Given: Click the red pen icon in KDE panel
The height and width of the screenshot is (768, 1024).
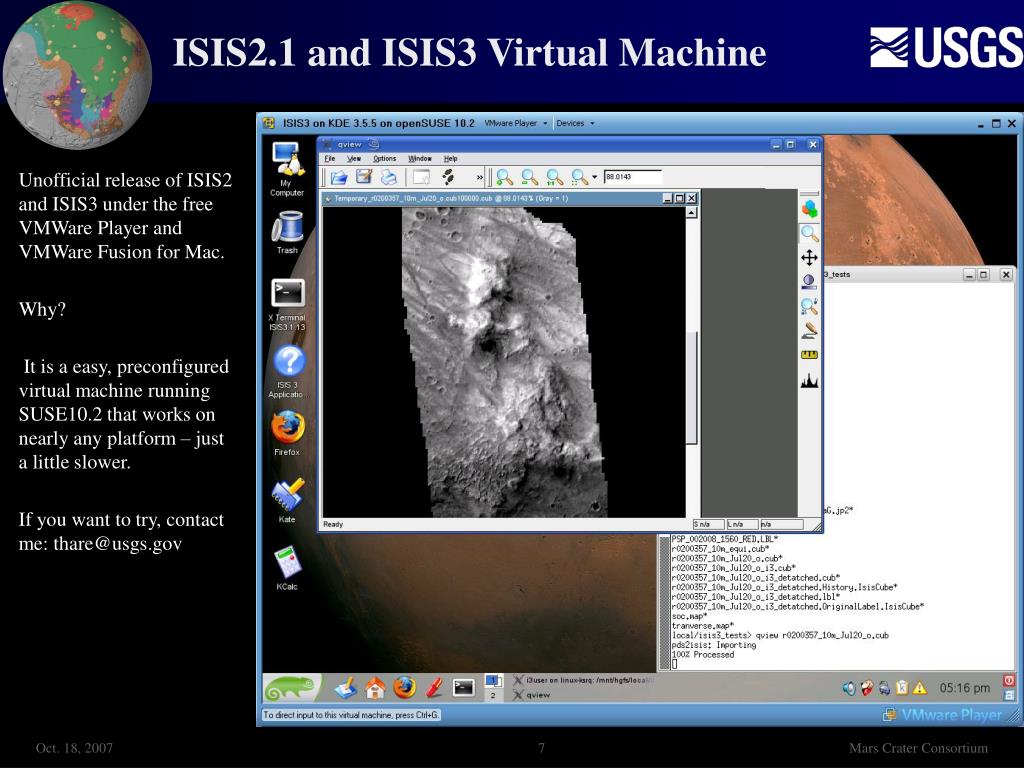Looking at the screenshot, I should [434, 688].
